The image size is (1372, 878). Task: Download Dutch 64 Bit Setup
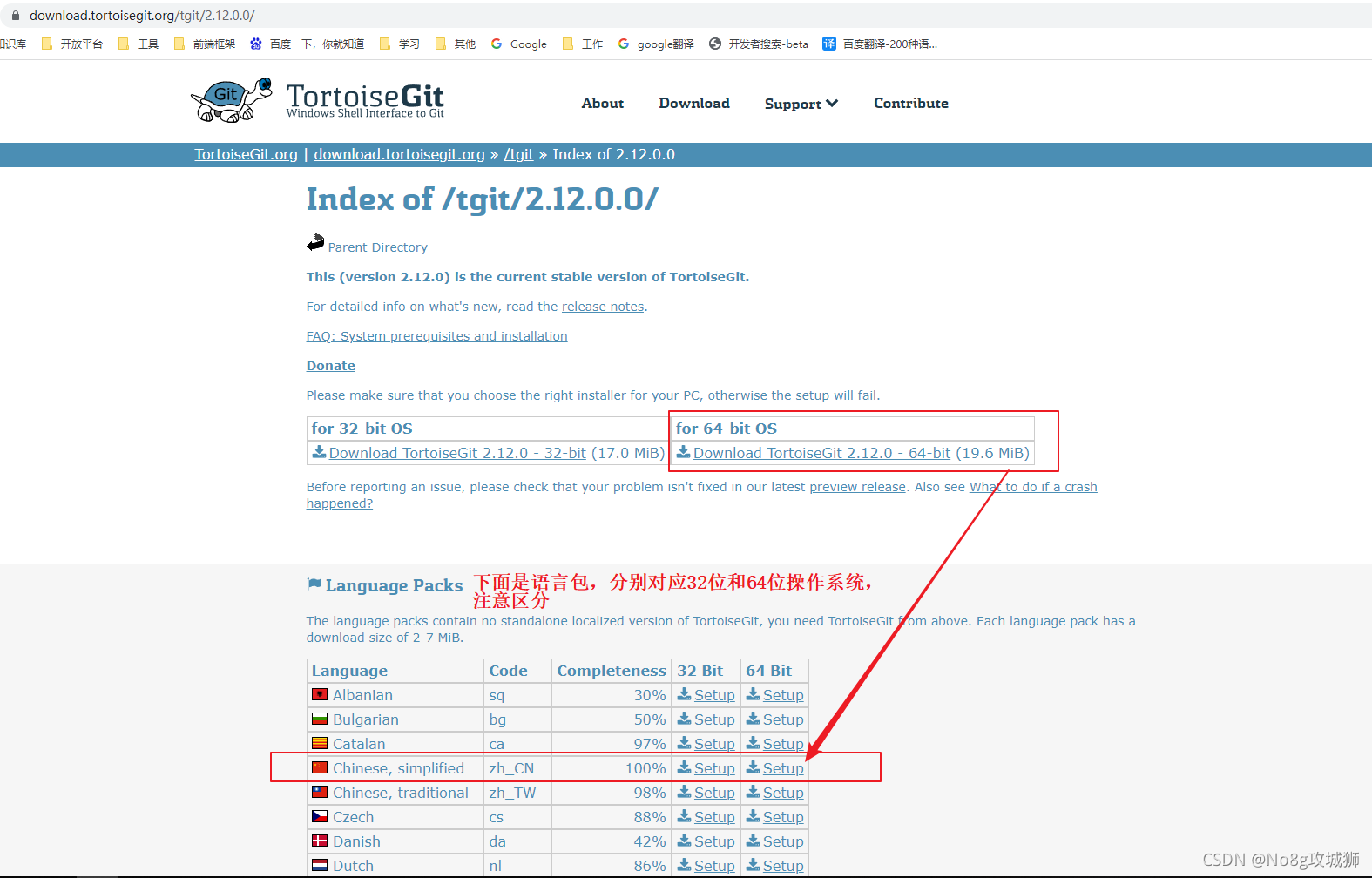coord(783,866)
